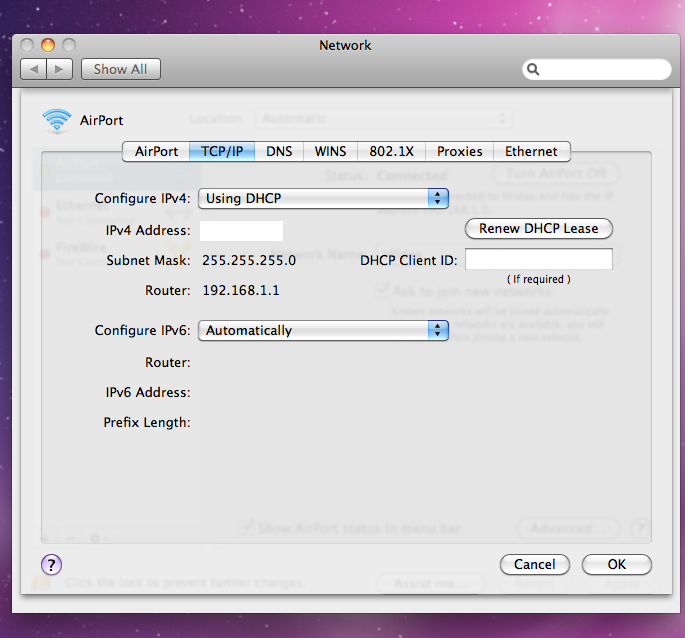Go to the Proxies tab
The height and width of the screenshot is (638, 685).
click(460, 151)
